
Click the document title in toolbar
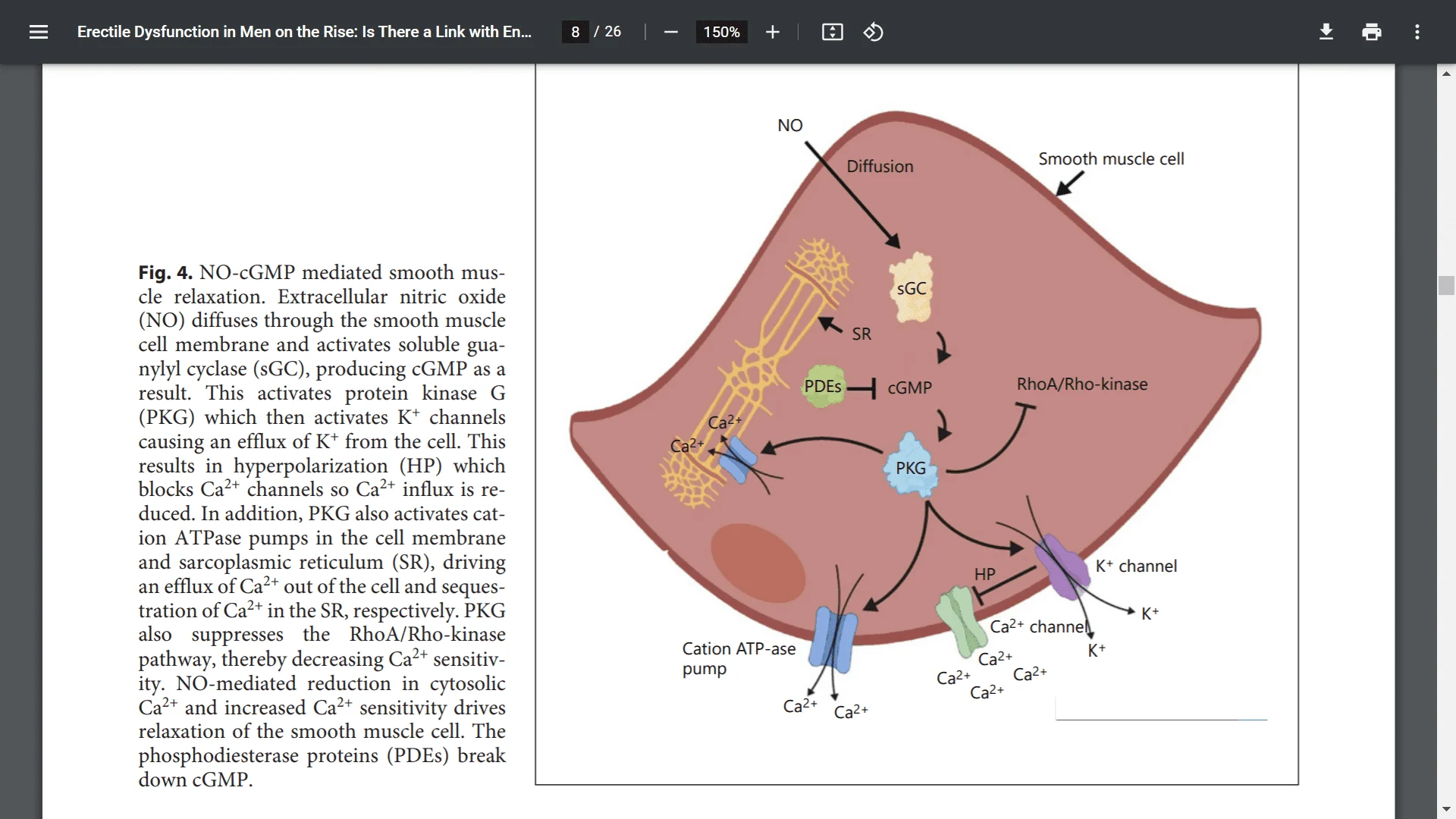(x=304, y=32)
